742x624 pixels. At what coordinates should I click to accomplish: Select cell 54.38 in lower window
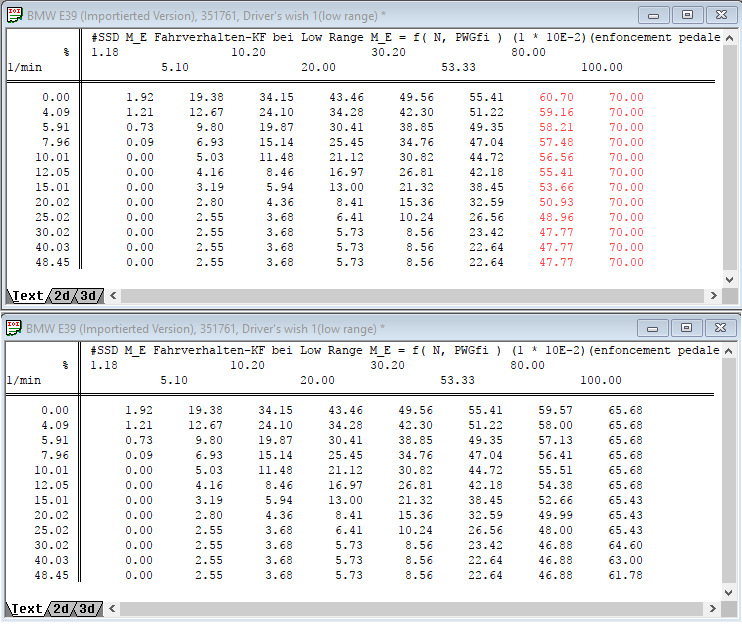point(555,485)
